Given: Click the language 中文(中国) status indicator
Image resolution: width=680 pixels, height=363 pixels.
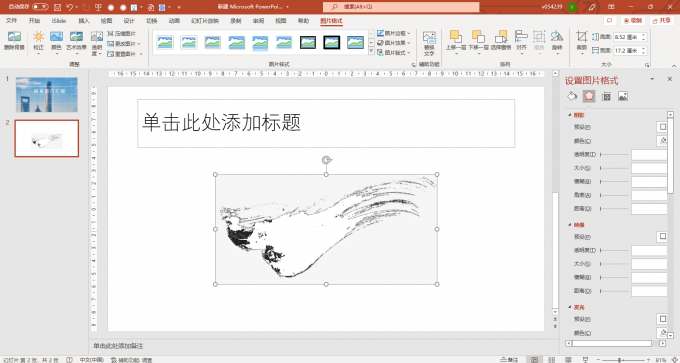Looking at the screenshot, I should pyautogui.click(x=92, y=360).
